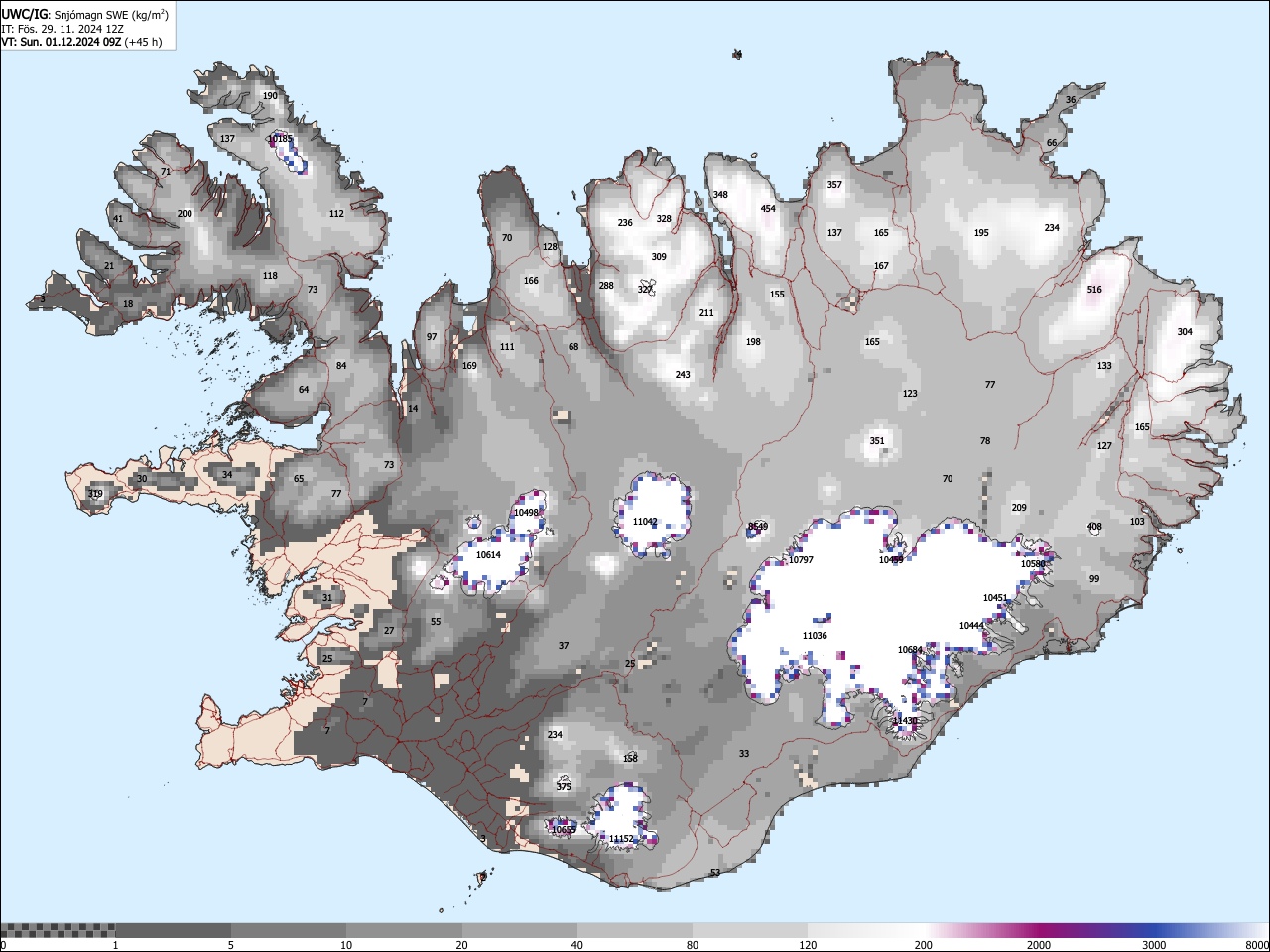Click the map value 319 on the western peninsula

(95, 494)
